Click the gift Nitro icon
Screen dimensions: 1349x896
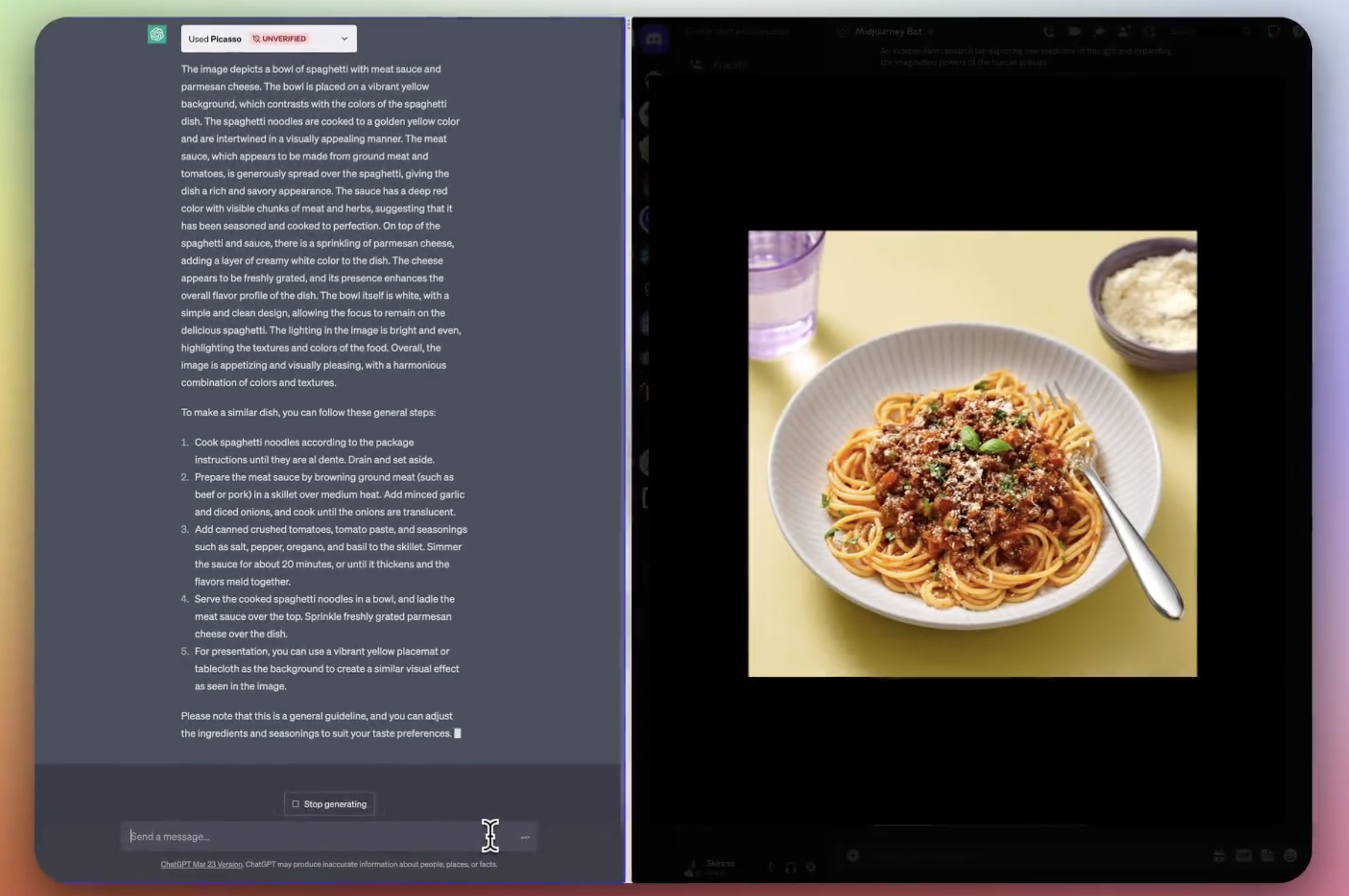point(1219,855)
